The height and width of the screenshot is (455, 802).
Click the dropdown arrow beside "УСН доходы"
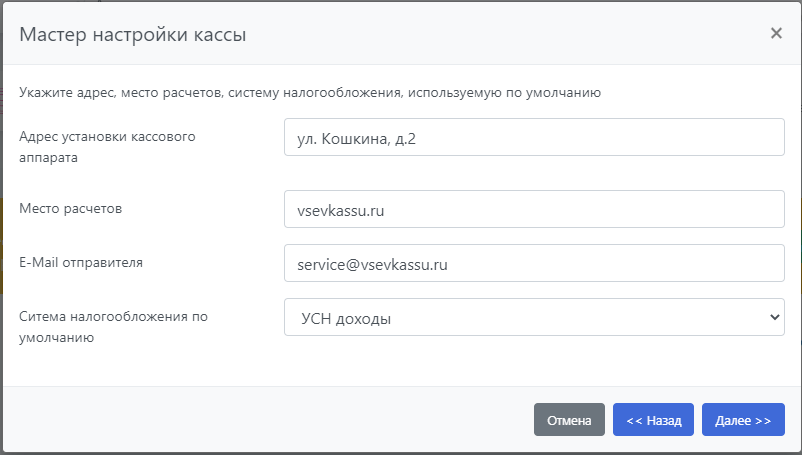(773, 317)
